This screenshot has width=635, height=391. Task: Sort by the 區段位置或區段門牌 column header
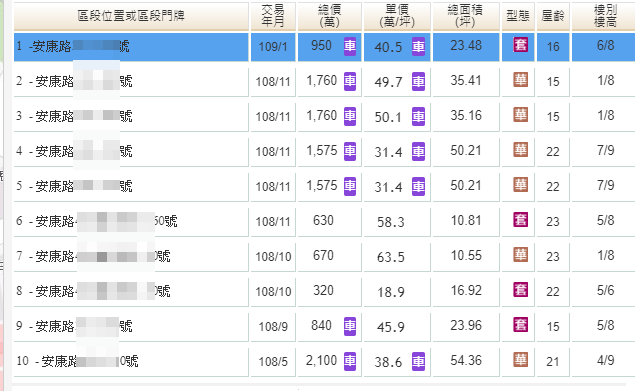click(131, 16)
